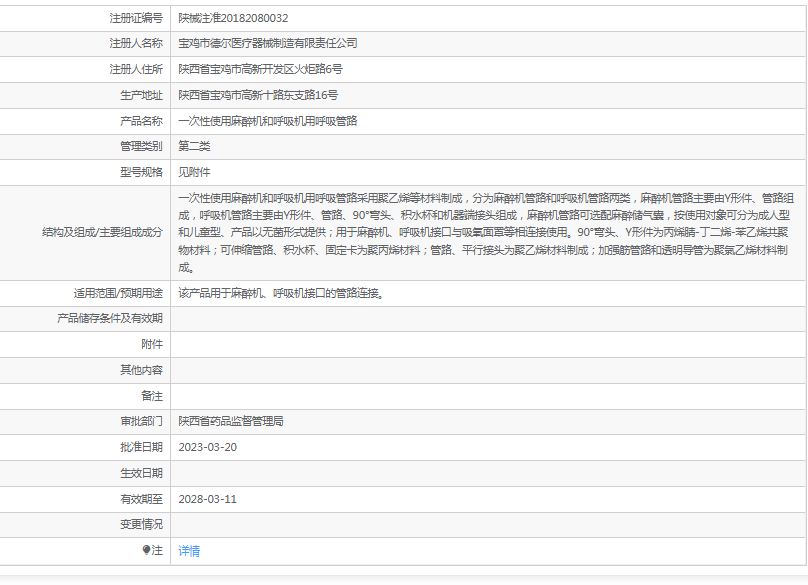808x585 pixels.
Task: Click the 注册证编号 label
Action: [136, 18]
